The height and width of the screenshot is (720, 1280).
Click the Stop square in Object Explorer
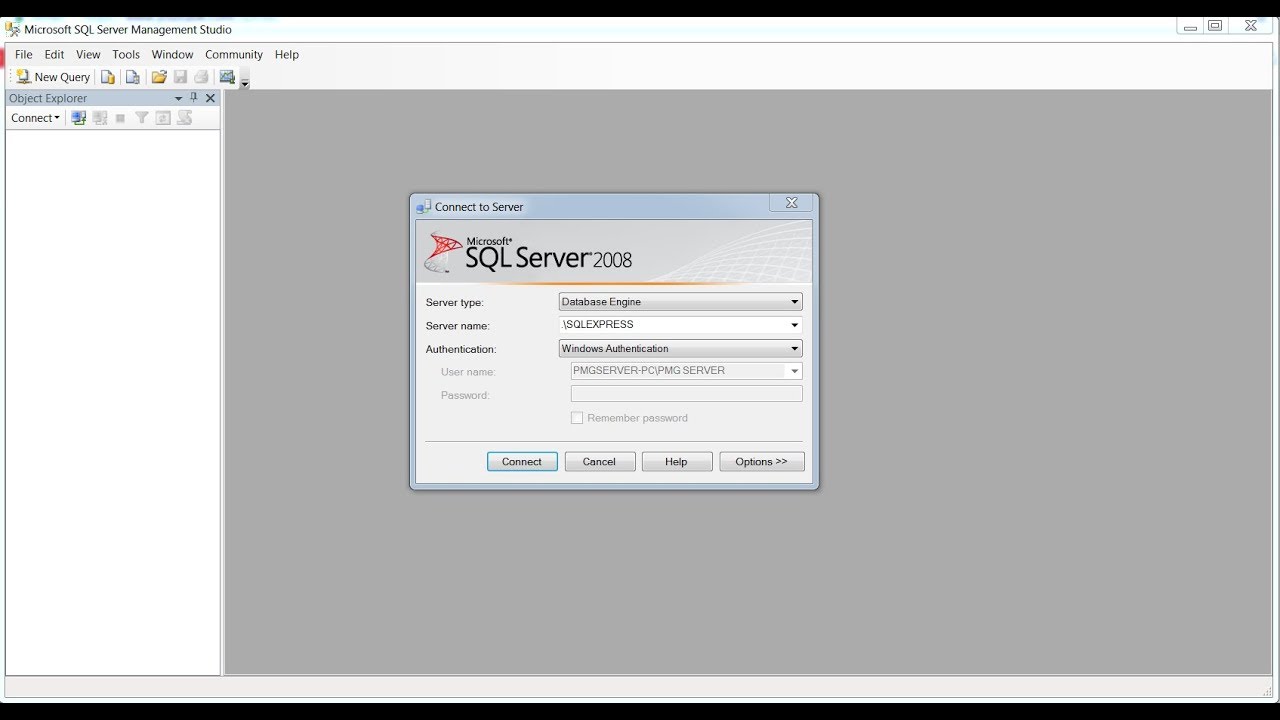120,118
